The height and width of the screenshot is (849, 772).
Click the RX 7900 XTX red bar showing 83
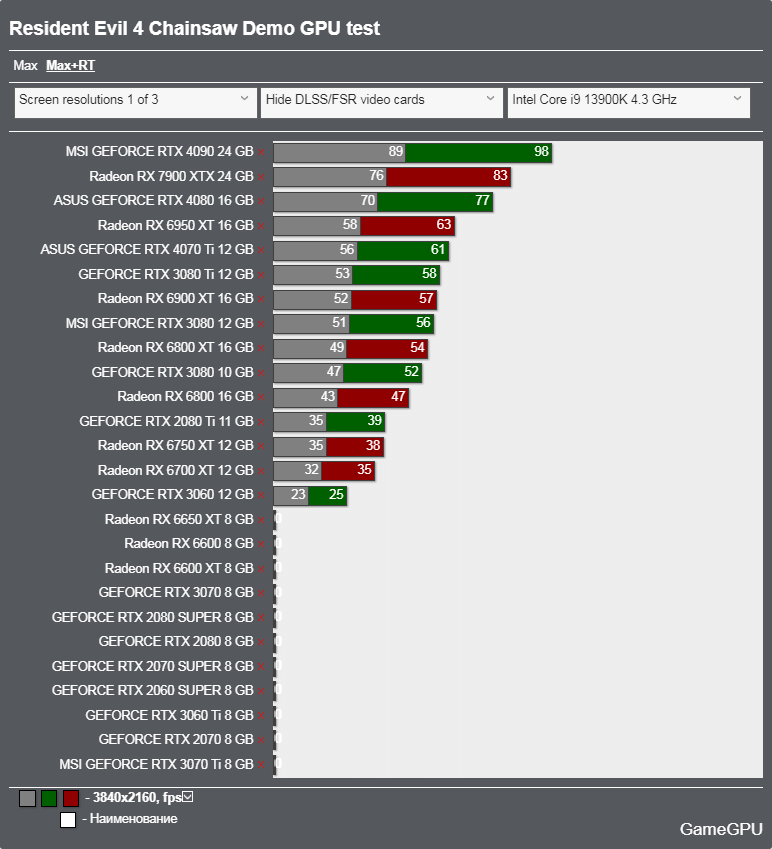(448, 177)
